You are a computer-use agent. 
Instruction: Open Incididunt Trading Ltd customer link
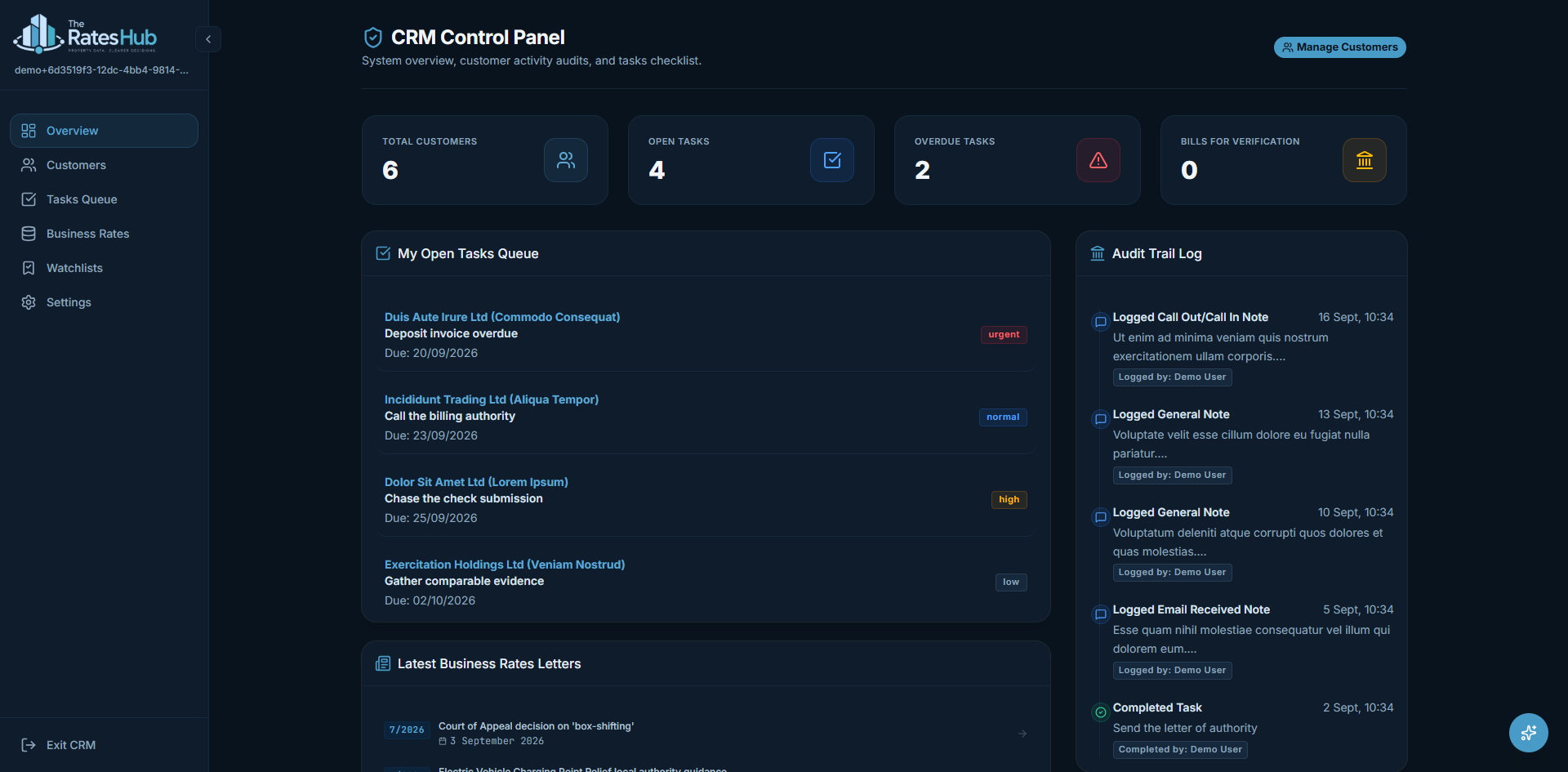492,399
